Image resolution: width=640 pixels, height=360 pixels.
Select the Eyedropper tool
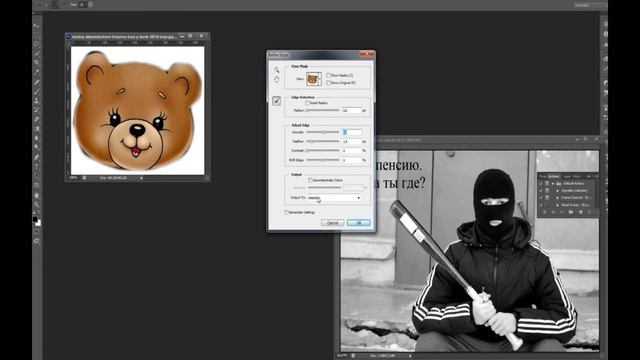tap(37, 72)
